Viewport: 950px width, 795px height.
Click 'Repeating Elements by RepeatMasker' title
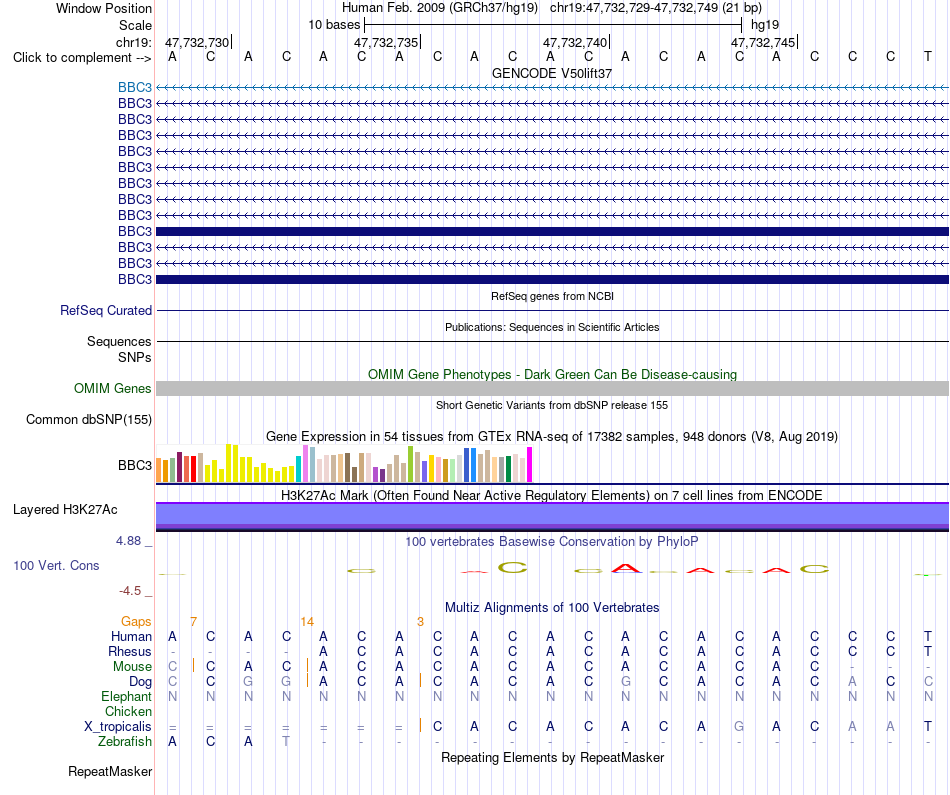click(552, 757)
